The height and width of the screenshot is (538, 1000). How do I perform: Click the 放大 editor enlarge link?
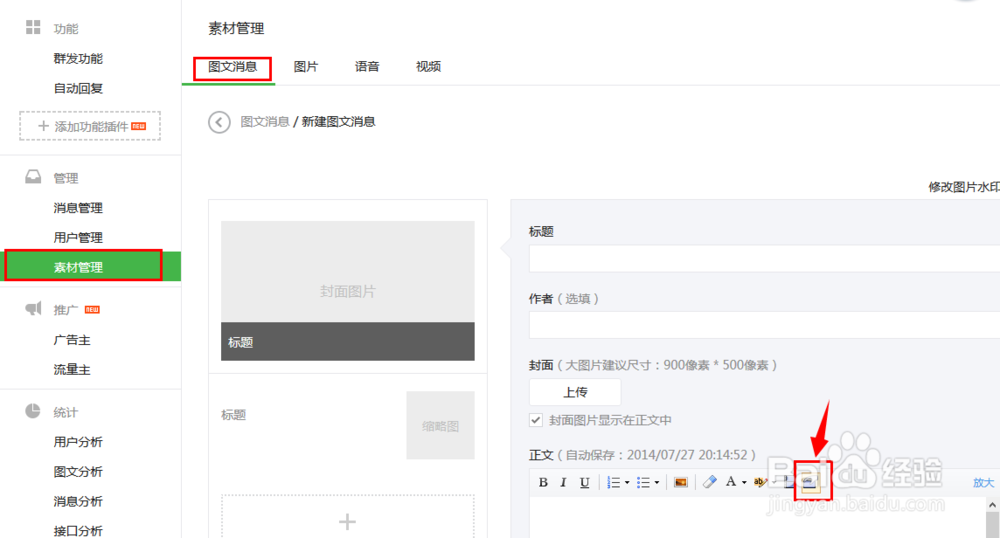click(x=983, y=483)
